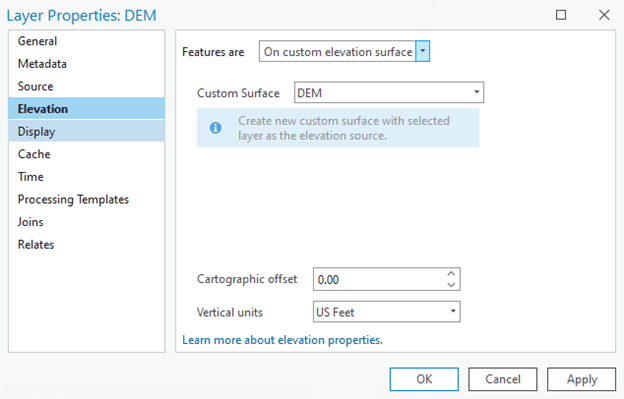This screenshot has height=399, width=624.
Task: Expand the Features are dropdown arrow
Action: (x=423, y=51)
